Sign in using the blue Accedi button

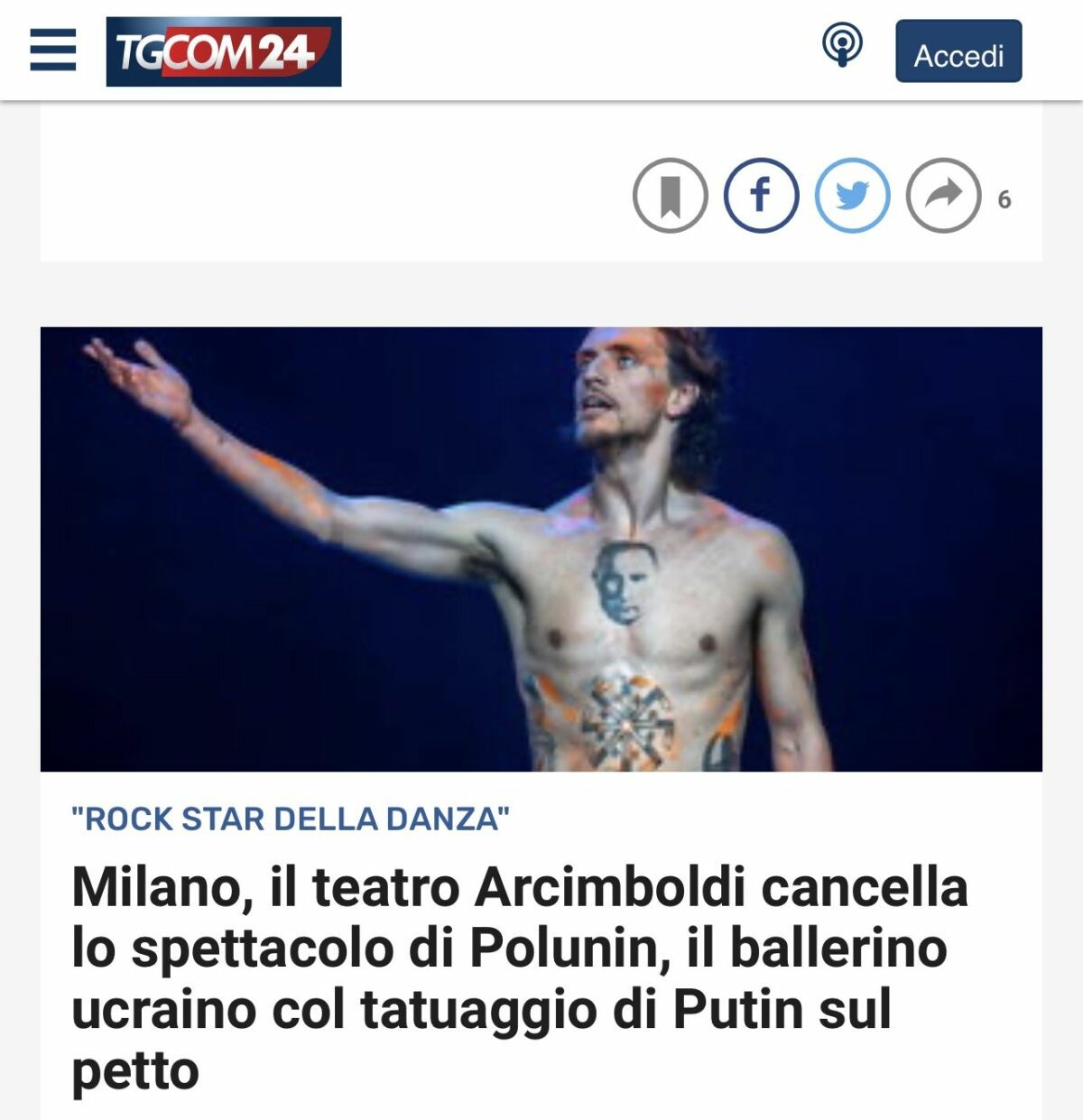tap(958, 51)
